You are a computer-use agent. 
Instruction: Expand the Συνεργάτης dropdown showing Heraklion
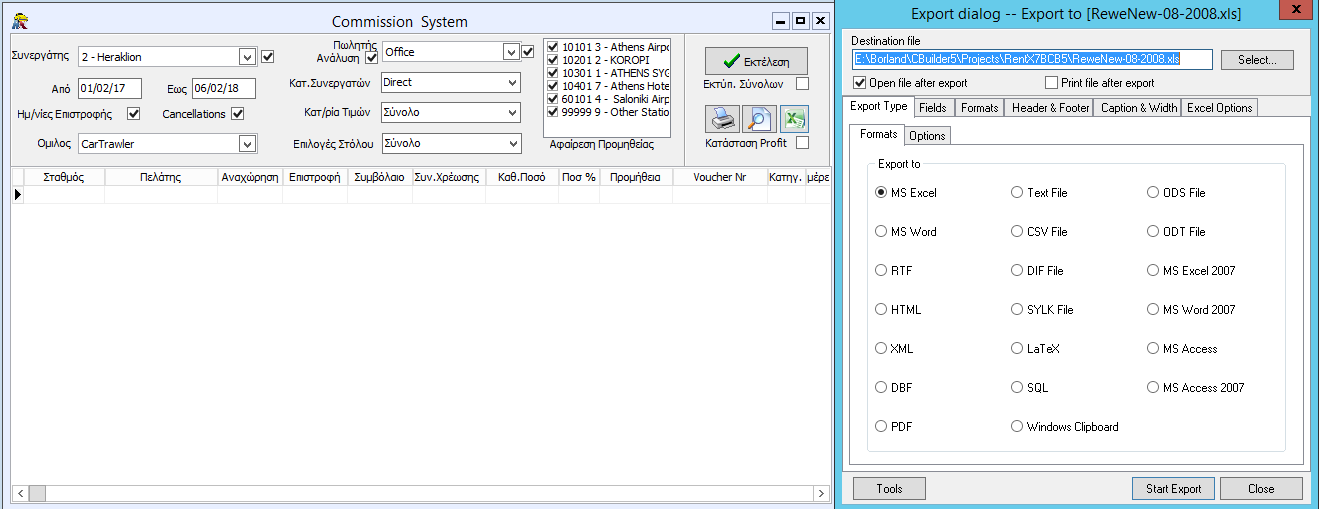(x=247, y=57)
